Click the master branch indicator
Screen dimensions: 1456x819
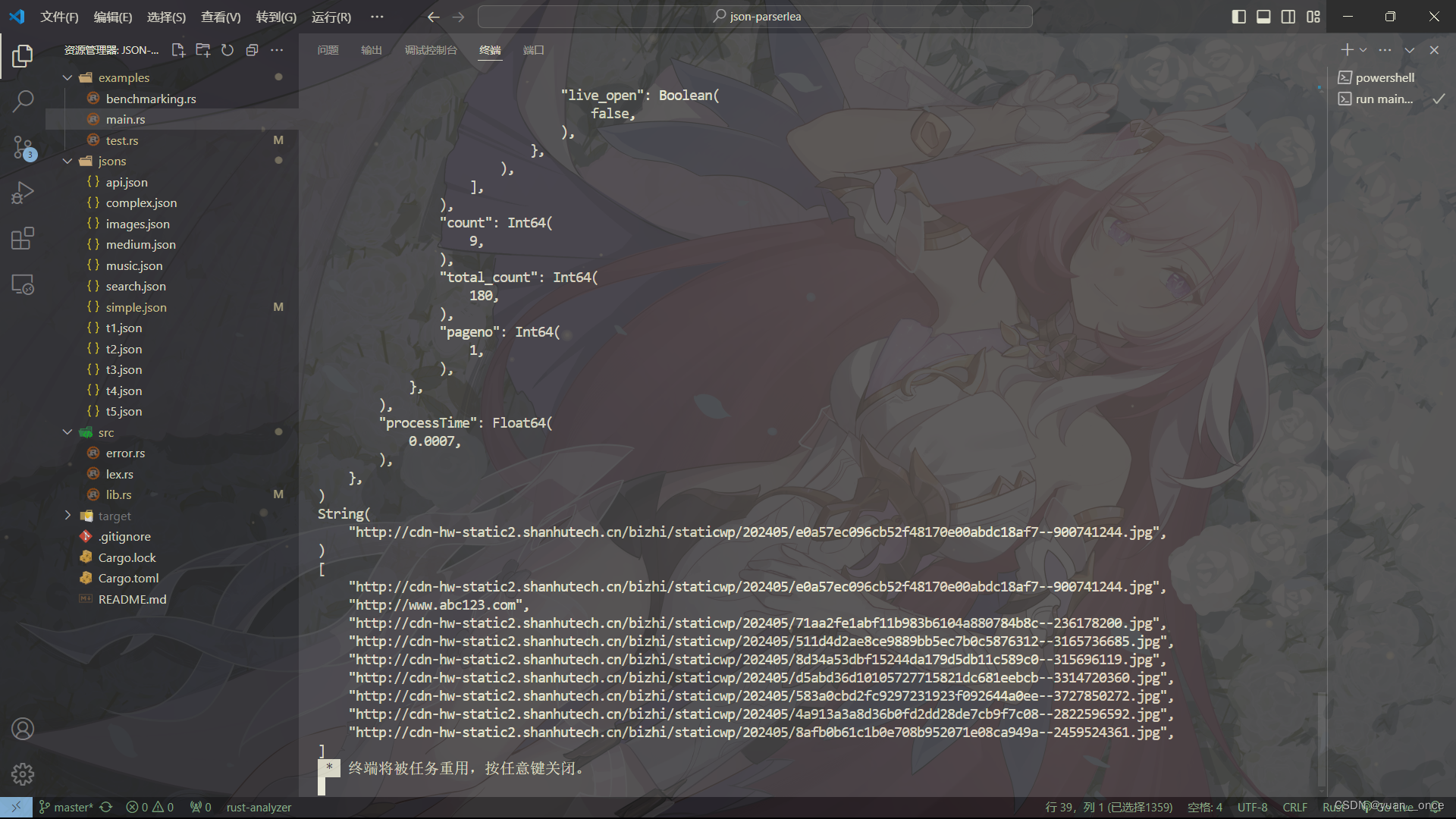66,807
